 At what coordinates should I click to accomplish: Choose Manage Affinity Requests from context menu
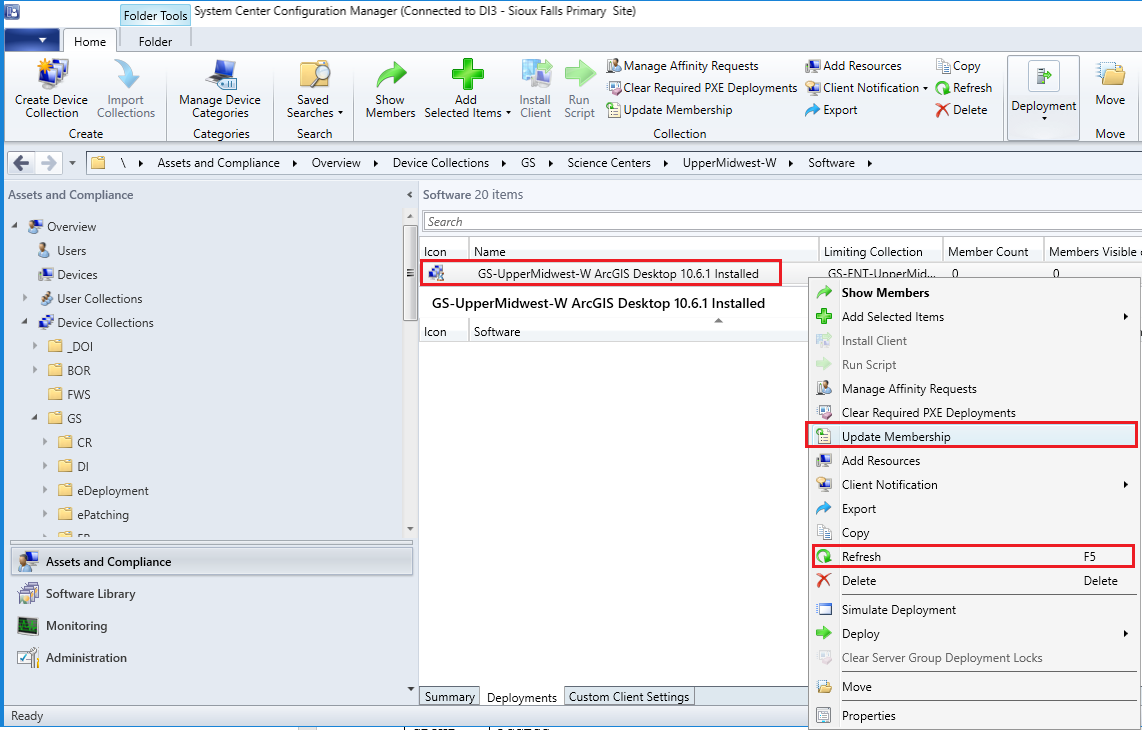click(974, 388)
